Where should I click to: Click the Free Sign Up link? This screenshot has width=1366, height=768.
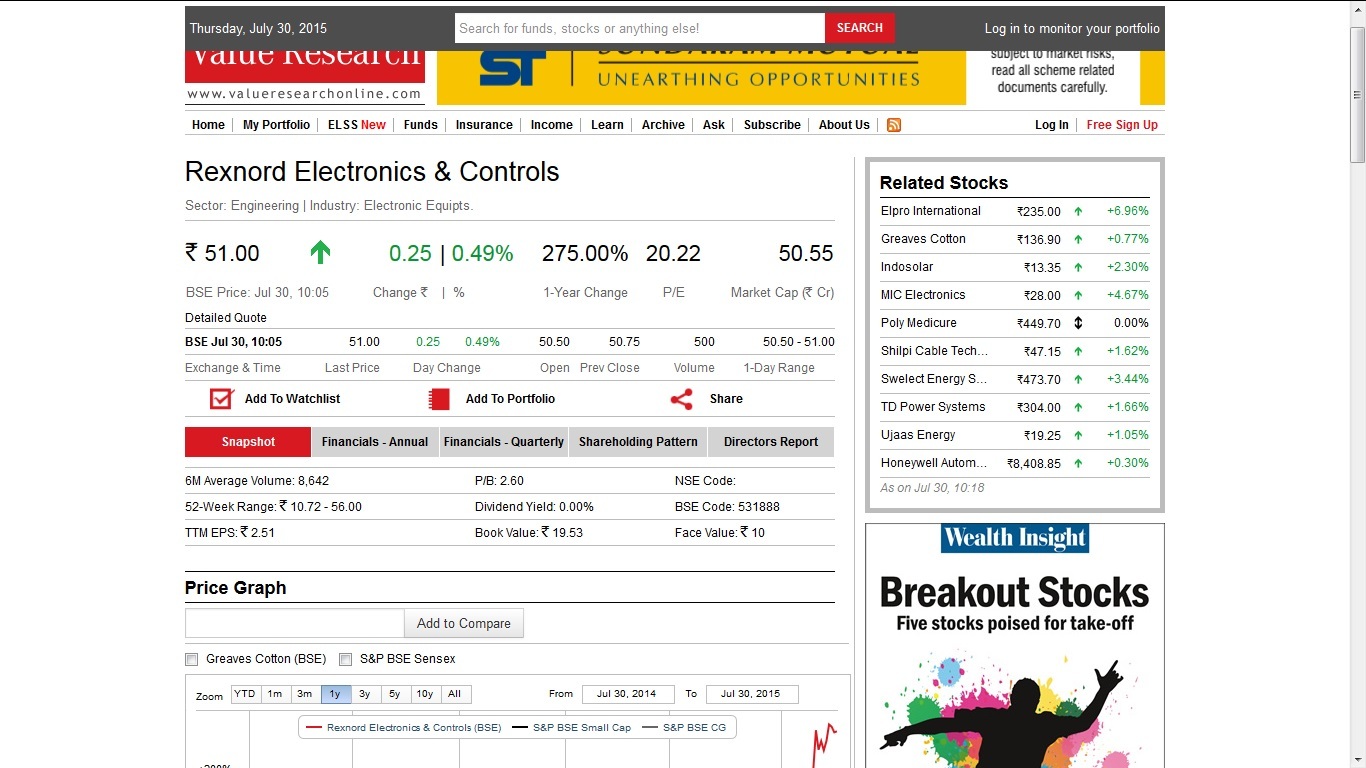pyautogui.click(x=1122, y=125)
